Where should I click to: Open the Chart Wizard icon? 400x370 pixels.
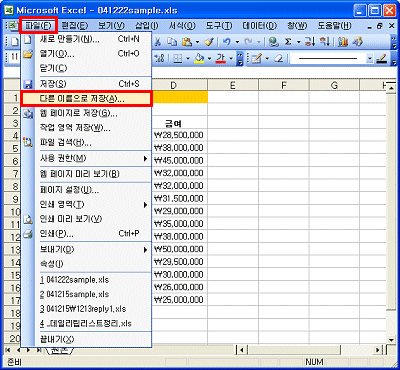point(343,42)
